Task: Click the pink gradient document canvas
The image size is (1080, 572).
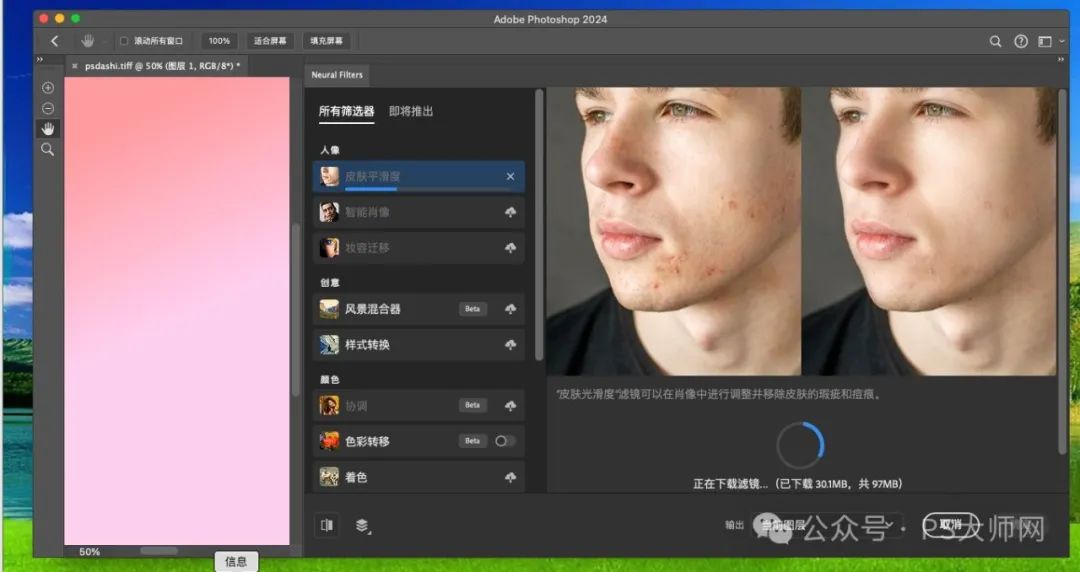Action: point(177,311)
